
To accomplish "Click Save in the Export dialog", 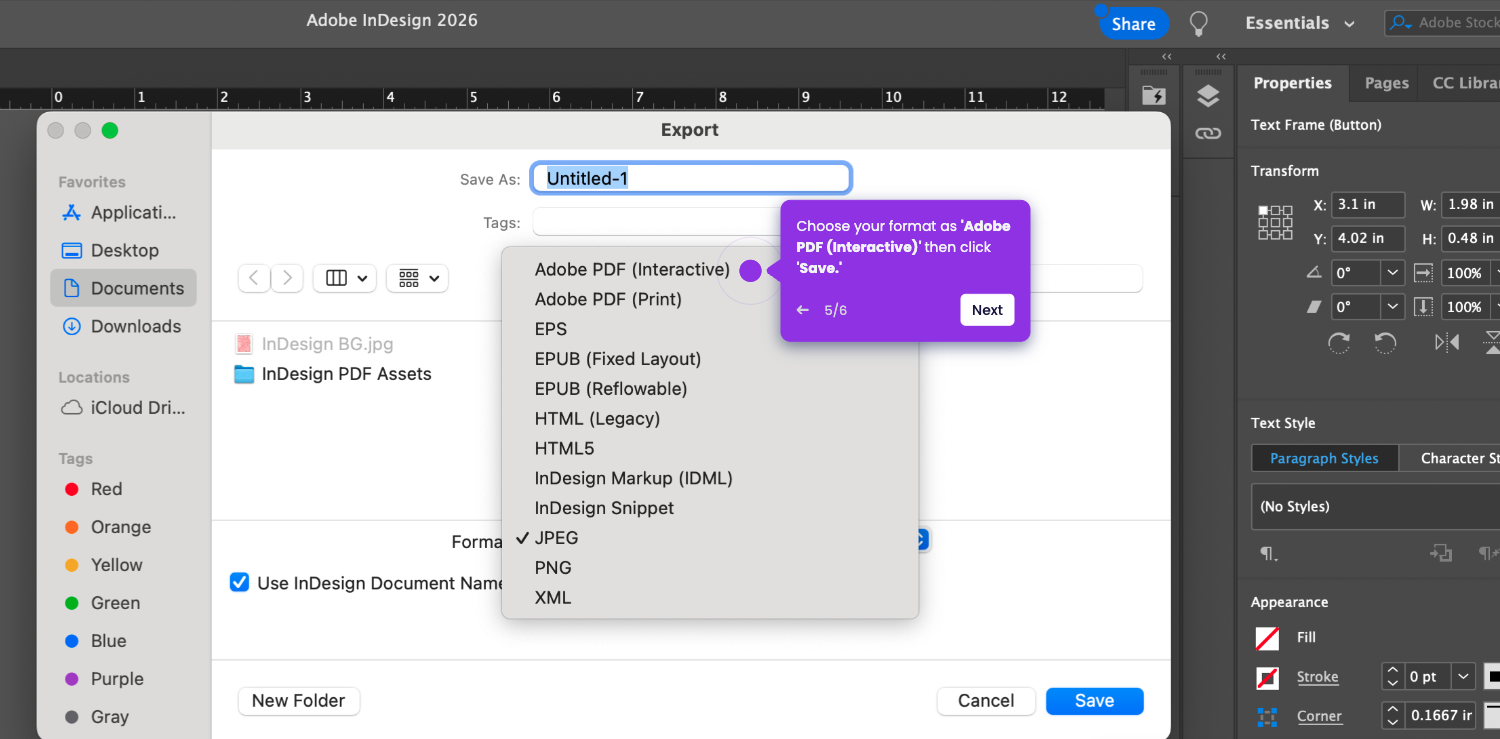I will [x=1094, y=701].
